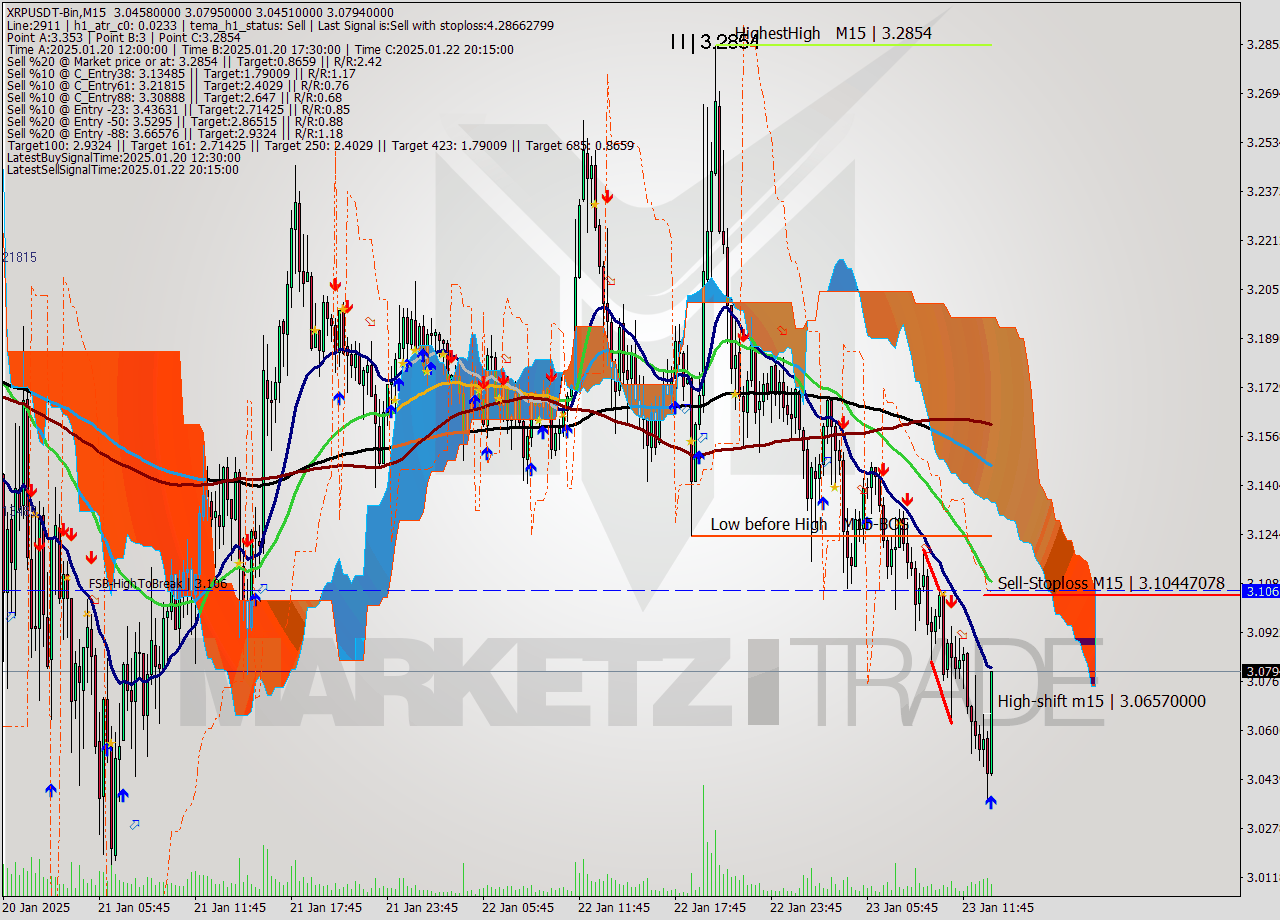Select the '22 Jan 05:45' time label

coord(518,908)
